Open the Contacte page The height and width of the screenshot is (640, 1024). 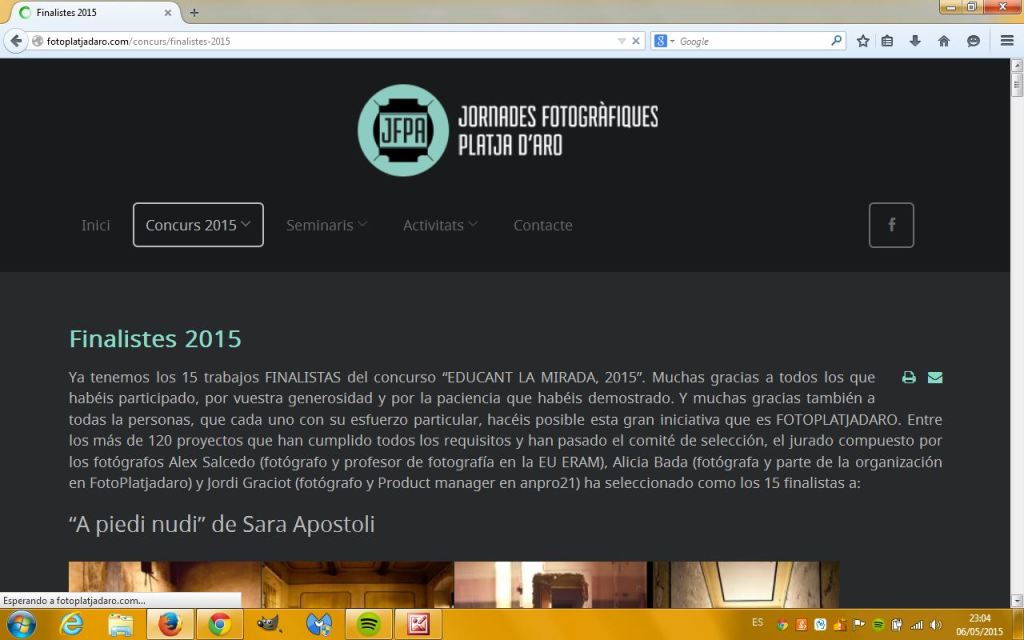(x=543, y=224)
